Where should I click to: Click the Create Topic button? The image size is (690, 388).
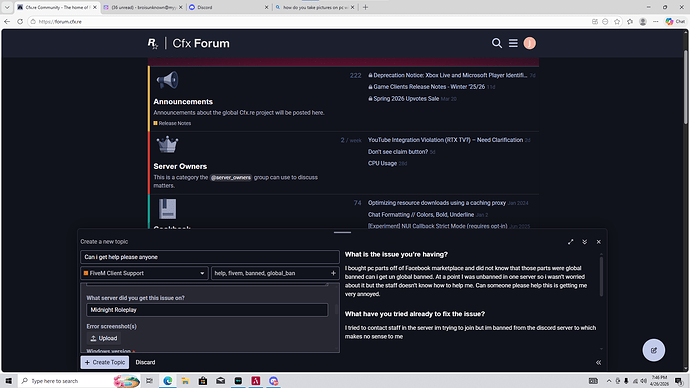[105, 362]
